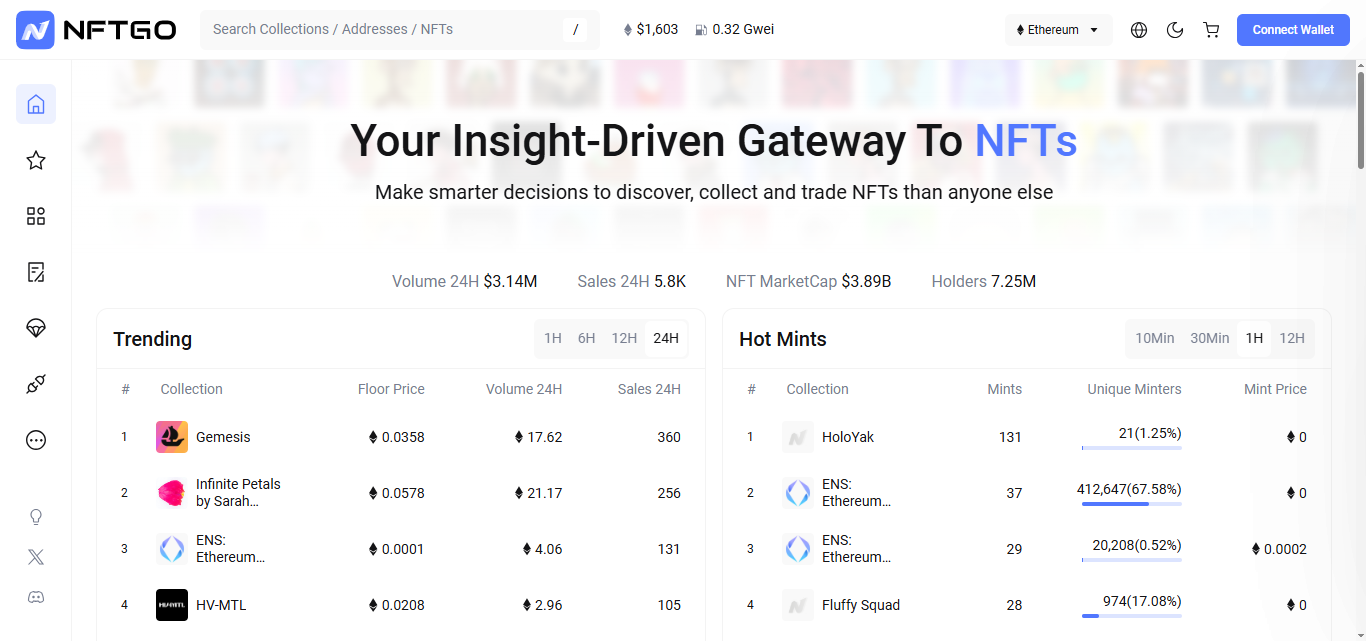Click Gemesis floor price 0.0358

(x=397, y=437)
